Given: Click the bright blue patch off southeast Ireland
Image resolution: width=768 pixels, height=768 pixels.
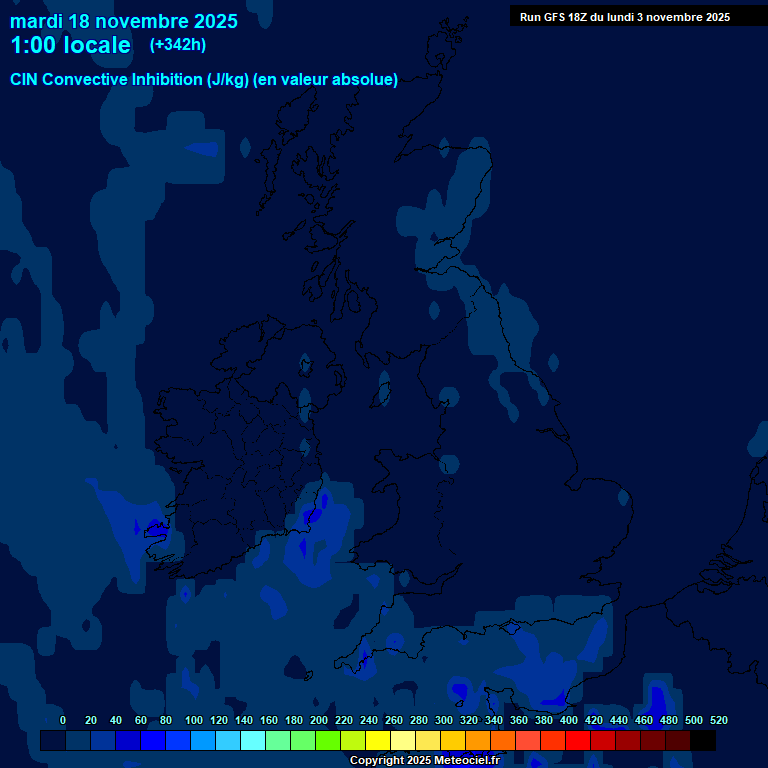Looking at the screenshot, I should pyautogui.click(x=315, y=514).
